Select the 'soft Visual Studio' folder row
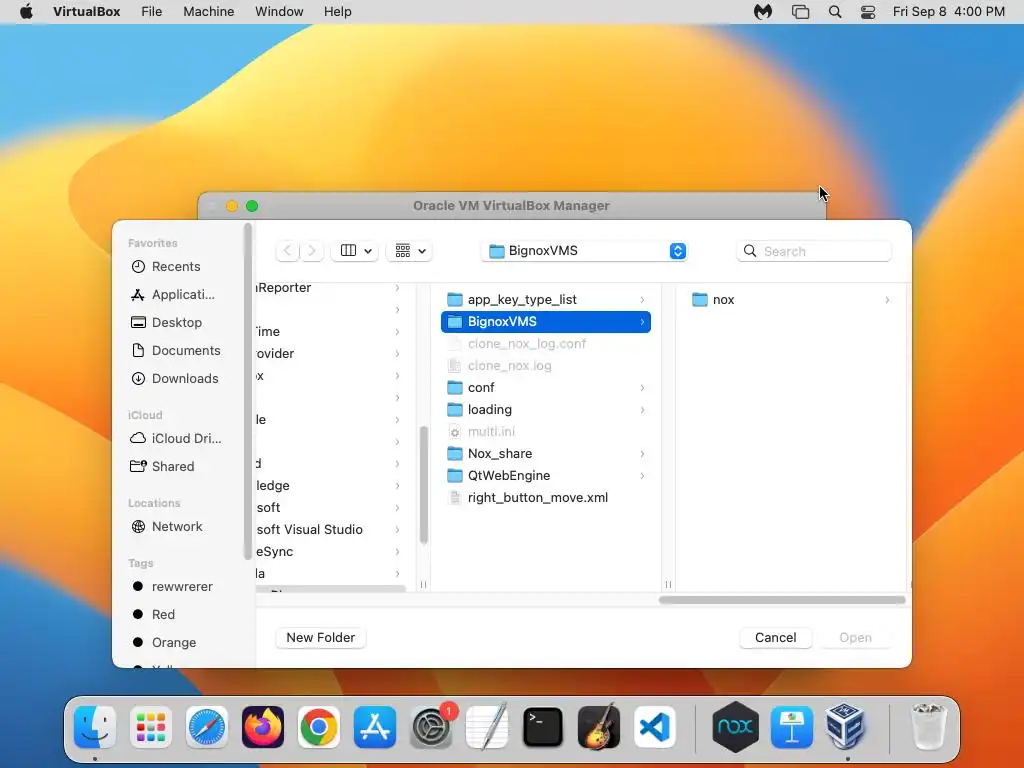 tap(330, 530)
